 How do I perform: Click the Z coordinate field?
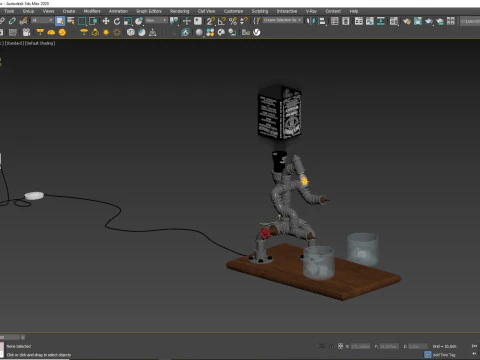click(418, 346)
